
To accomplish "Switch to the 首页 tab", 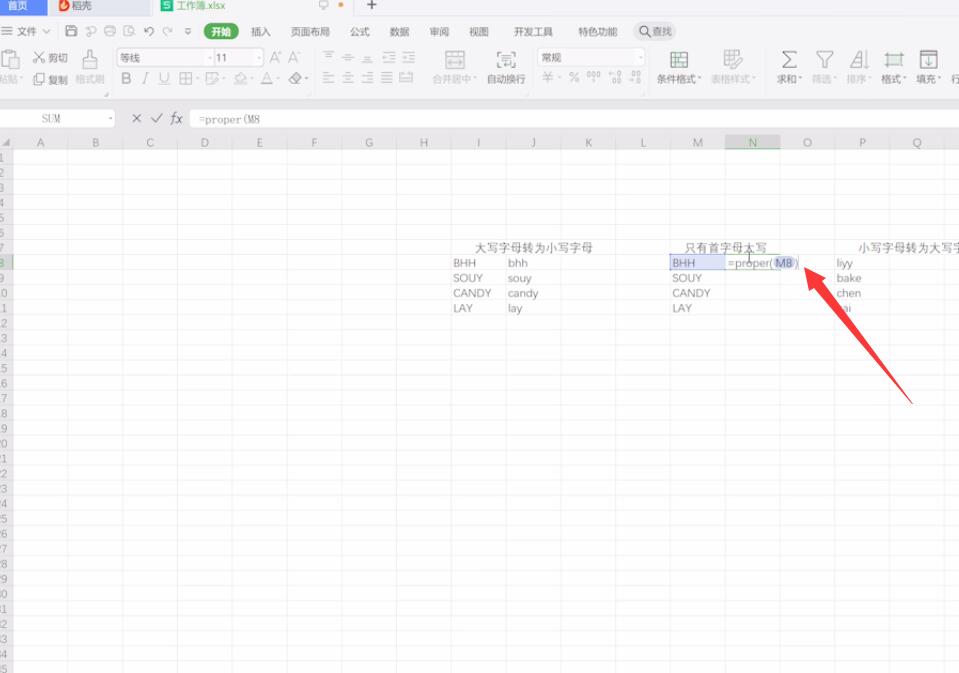I will point(21,6).
